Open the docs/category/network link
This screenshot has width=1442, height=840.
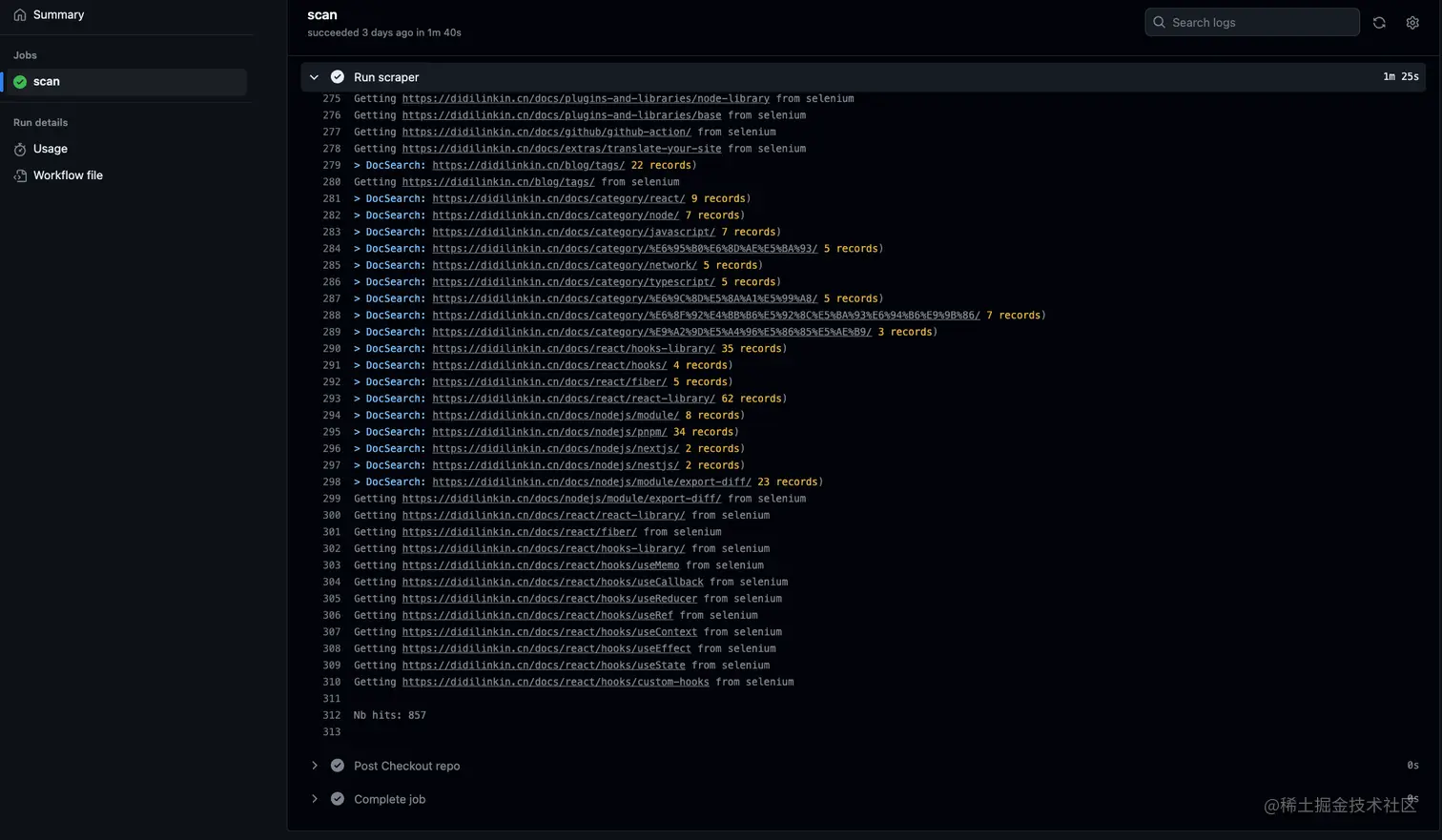tap(565, 265)
